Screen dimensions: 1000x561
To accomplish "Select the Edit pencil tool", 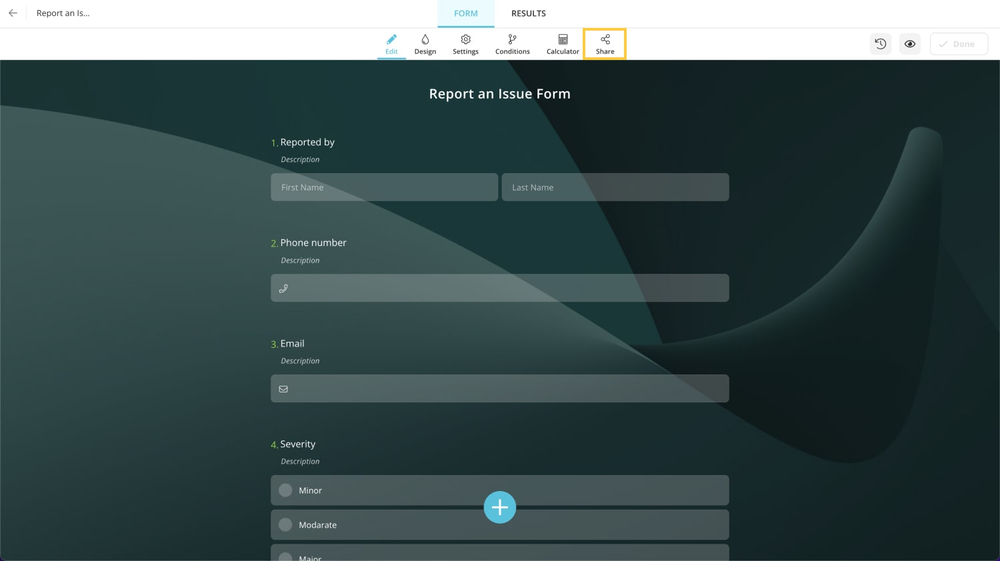I will click(391, 44).
